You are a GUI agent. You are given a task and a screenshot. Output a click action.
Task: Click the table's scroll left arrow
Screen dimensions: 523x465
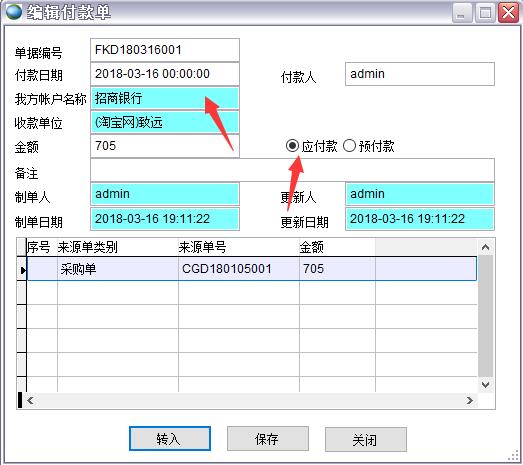[30, 400]
